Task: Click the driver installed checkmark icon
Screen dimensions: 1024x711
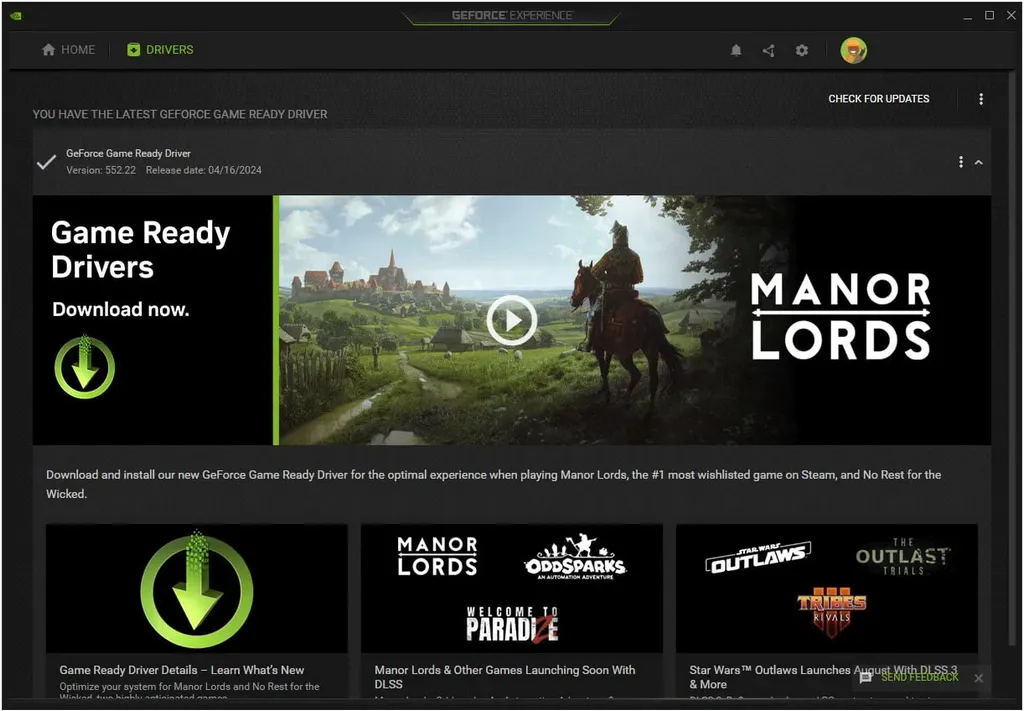Action: pyautogui.click(x=46, y=162)
